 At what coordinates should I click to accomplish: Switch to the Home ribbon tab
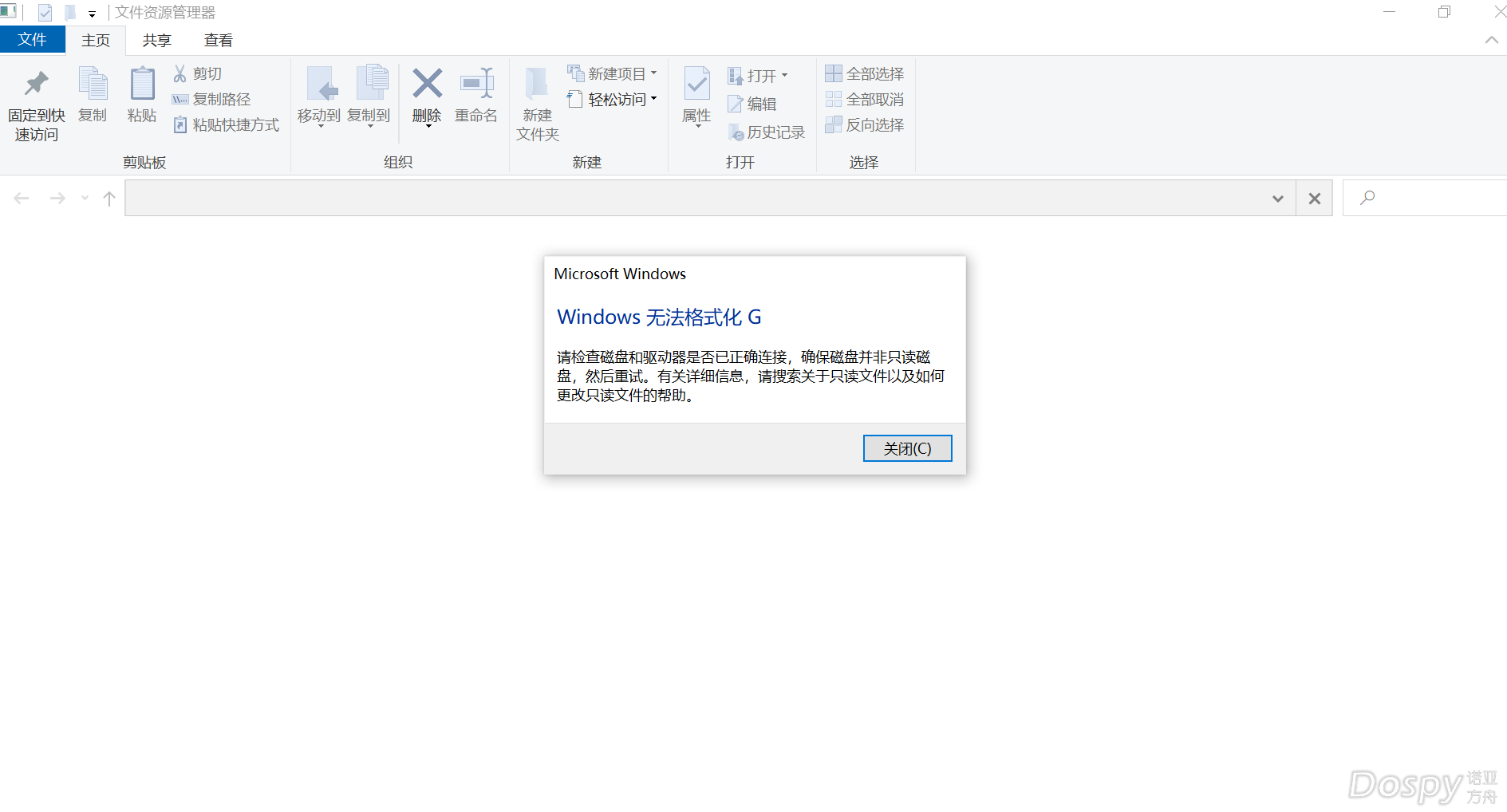pyautogui.click(x=96, y=40)
